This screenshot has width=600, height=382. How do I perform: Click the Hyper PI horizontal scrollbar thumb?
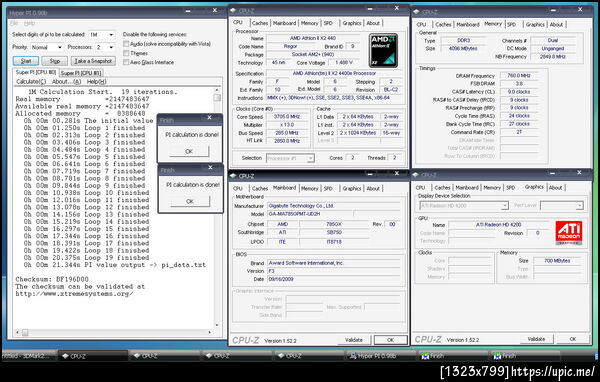tap(25, 332)
